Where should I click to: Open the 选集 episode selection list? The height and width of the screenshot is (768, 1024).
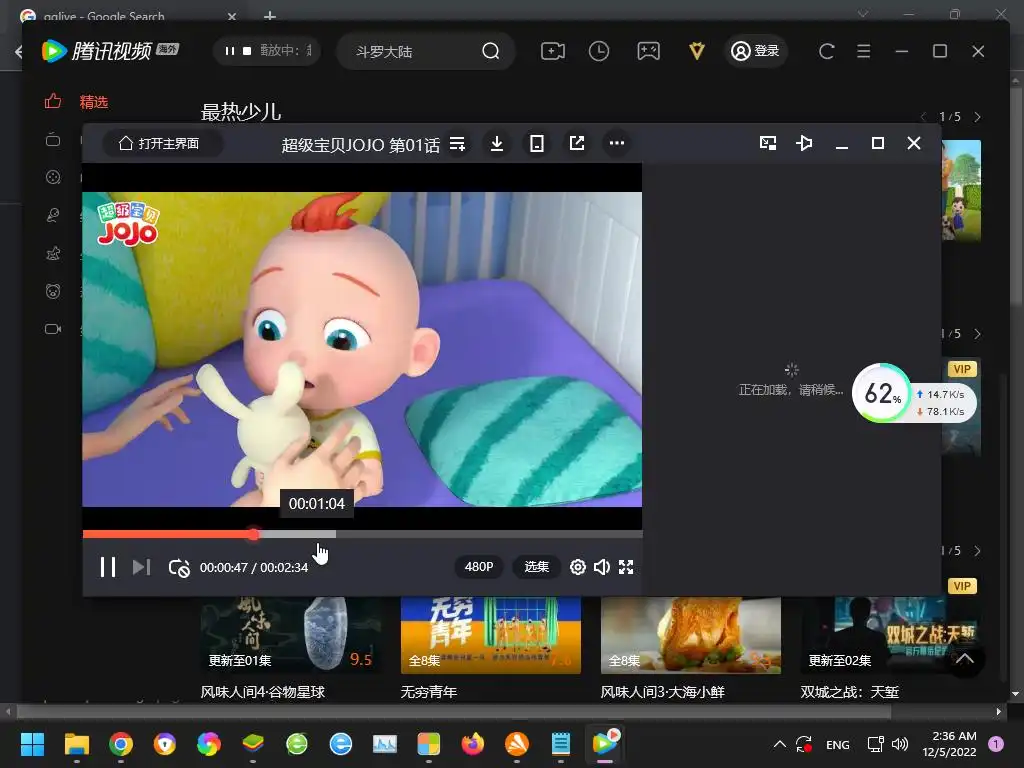537,567
